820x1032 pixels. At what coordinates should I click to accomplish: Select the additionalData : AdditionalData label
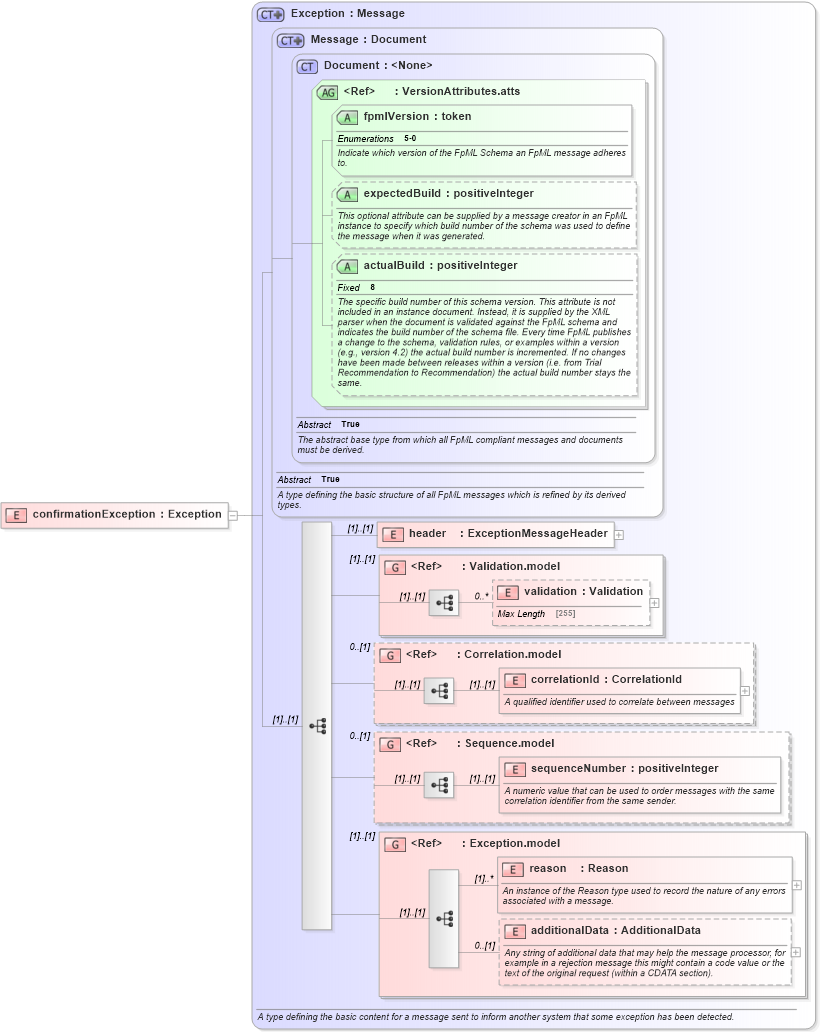615,930
